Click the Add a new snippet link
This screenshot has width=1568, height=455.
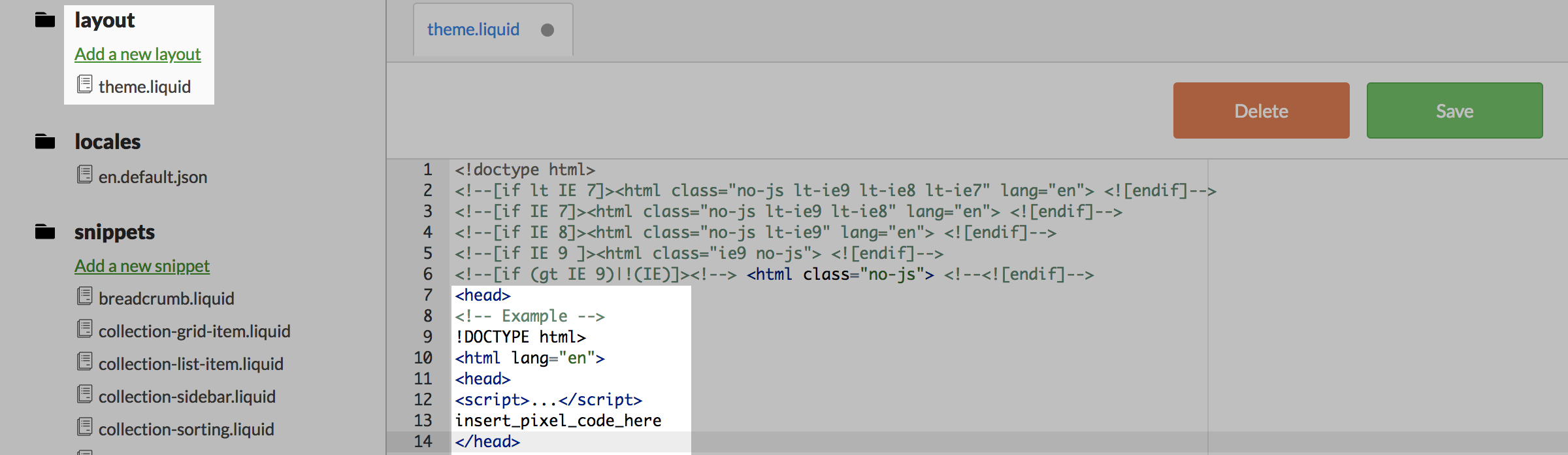click(142, 266)
